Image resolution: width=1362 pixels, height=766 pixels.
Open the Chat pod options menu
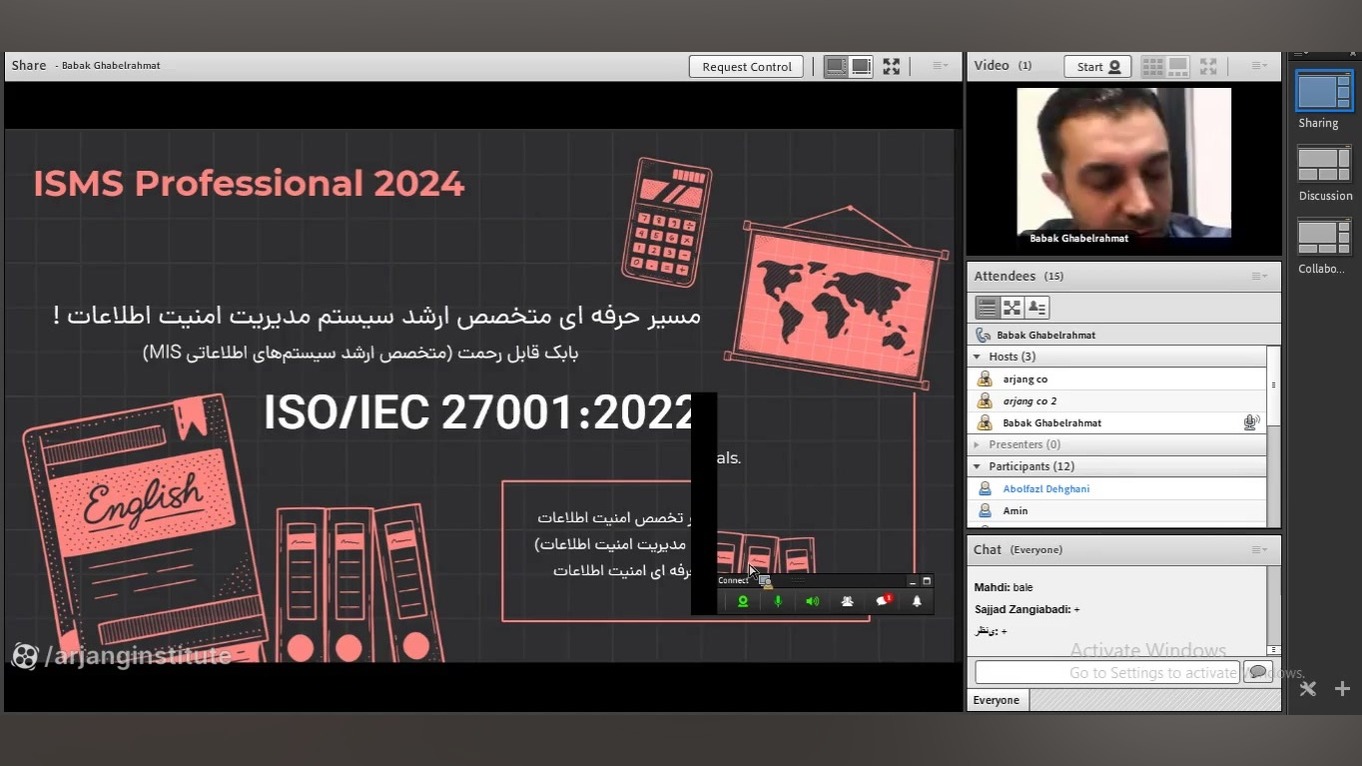point(1259,550)
